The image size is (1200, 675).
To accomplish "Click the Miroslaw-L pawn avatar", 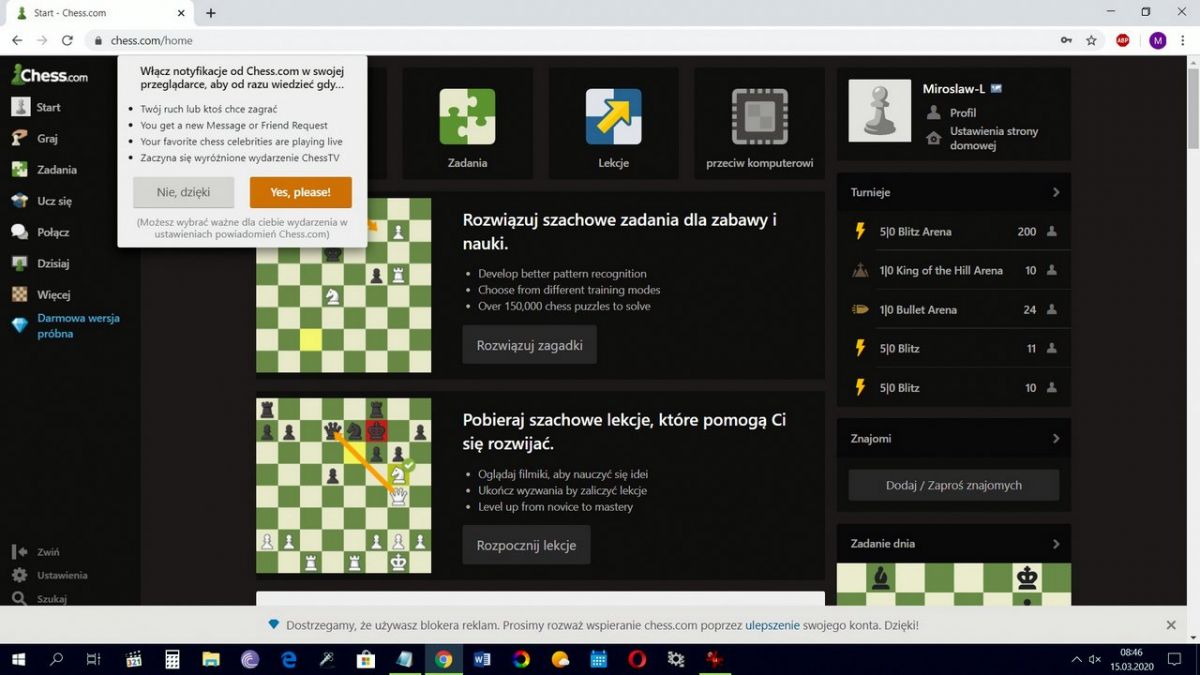I will point(880,110).
